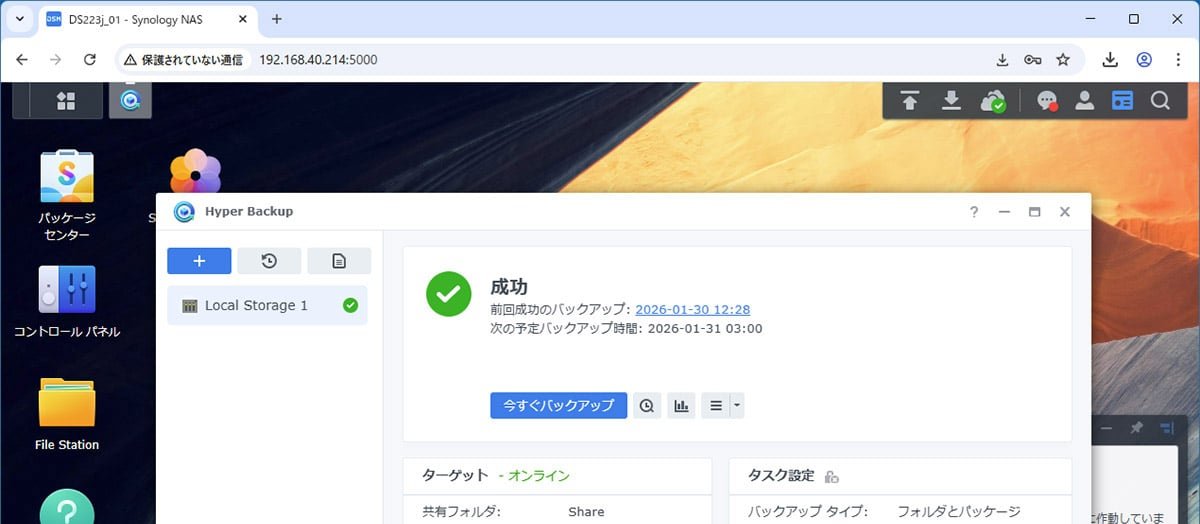Click the address bar showing 192.168.40.214:5000

coord(318,60)
